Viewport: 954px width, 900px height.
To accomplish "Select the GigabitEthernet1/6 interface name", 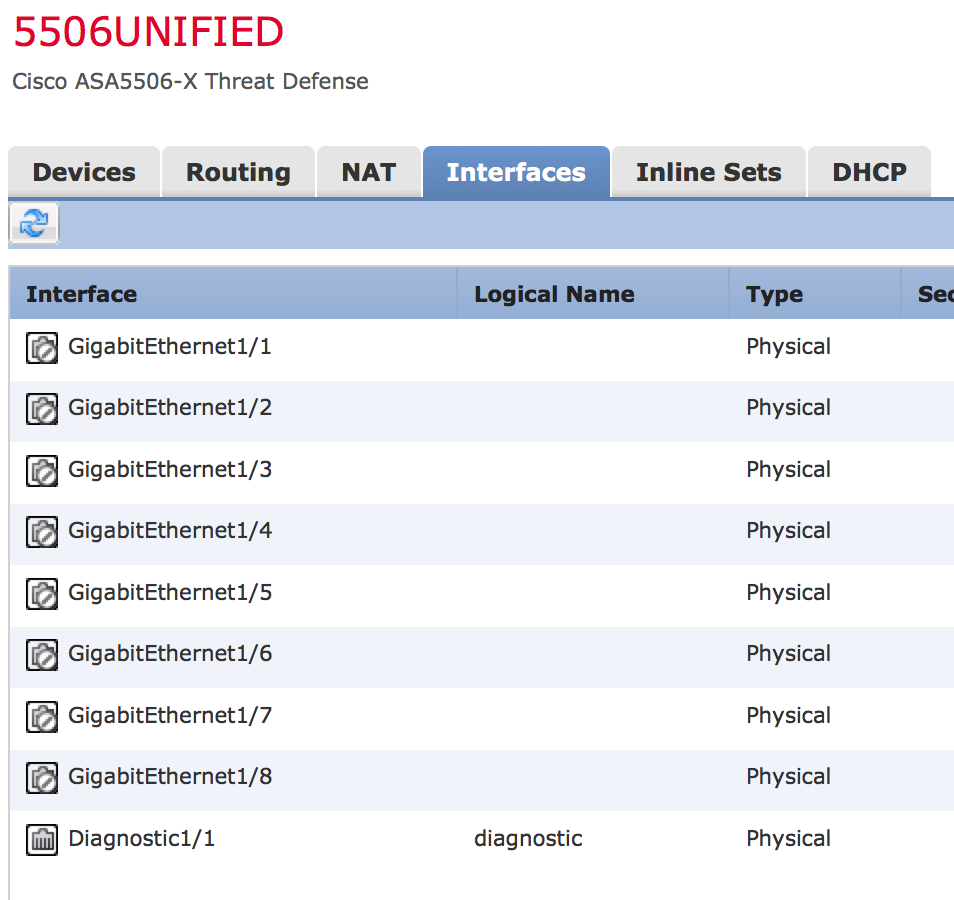I will tap(170, 654).
